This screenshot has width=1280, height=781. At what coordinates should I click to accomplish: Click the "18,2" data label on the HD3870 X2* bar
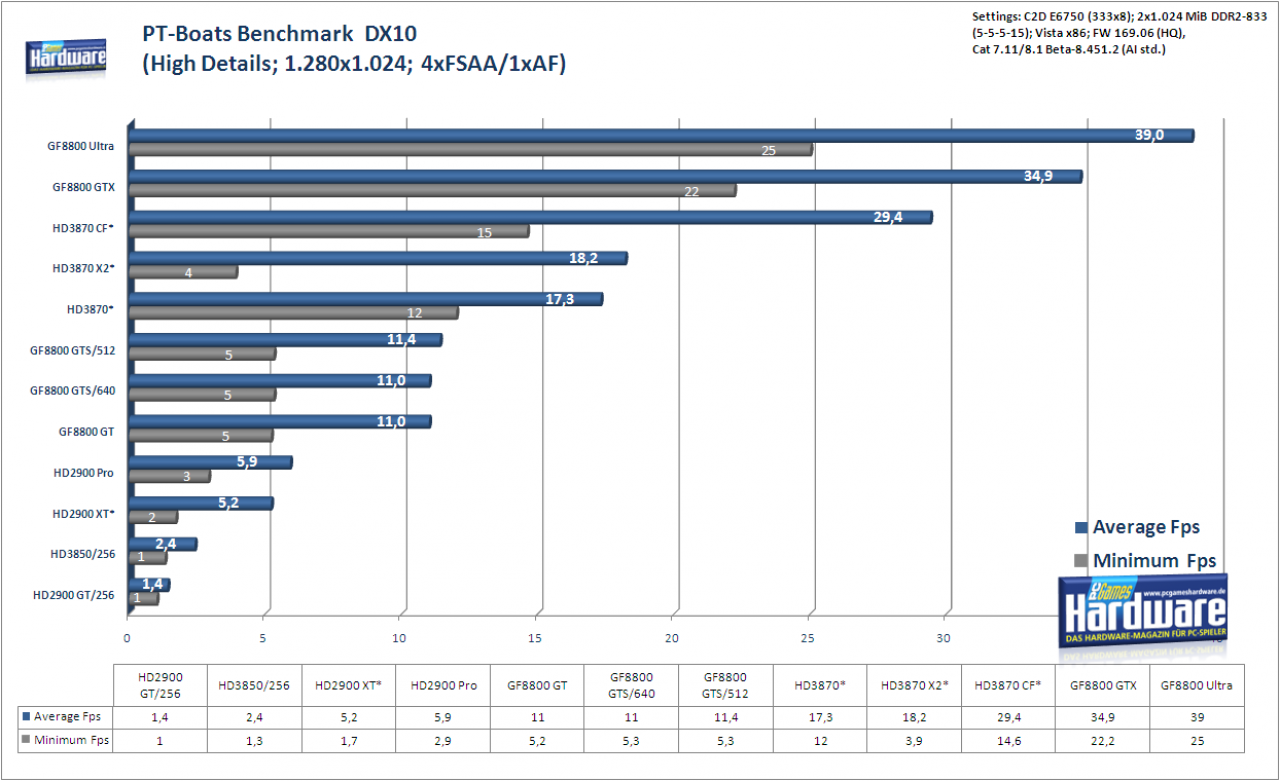click(x=582, y=258)
